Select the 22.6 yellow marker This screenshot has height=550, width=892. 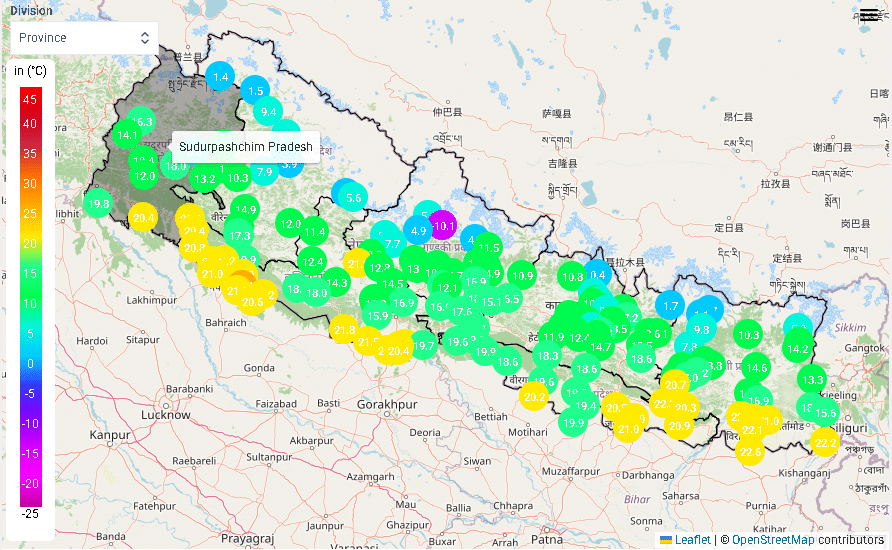tap(750, 452)
